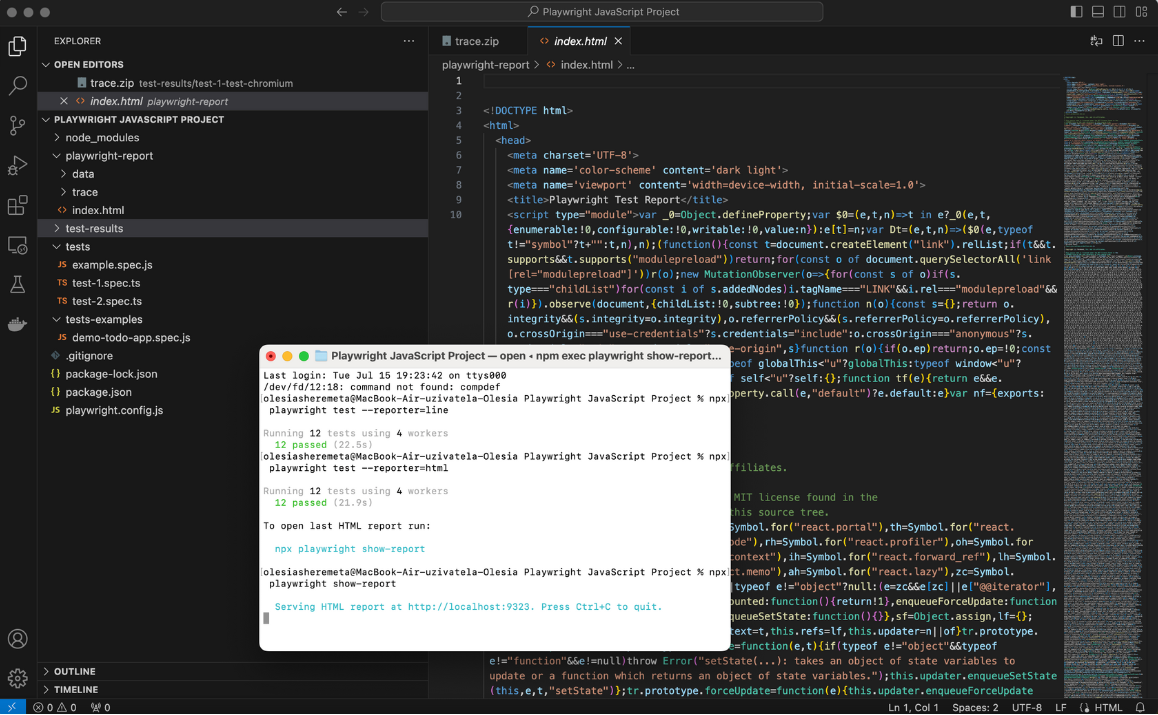Open the Source Control view
The width and height of the screenshot is (1158, 715).
(x=17, y=126)
